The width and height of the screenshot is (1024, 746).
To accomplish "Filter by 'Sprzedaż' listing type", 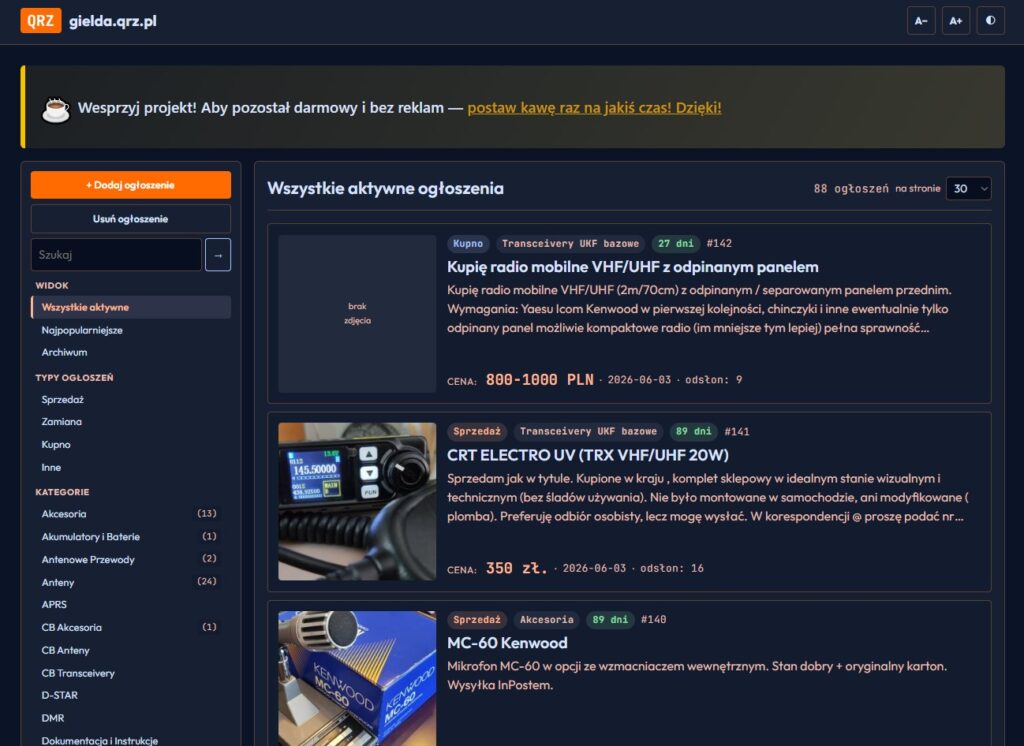I will 131,399.
